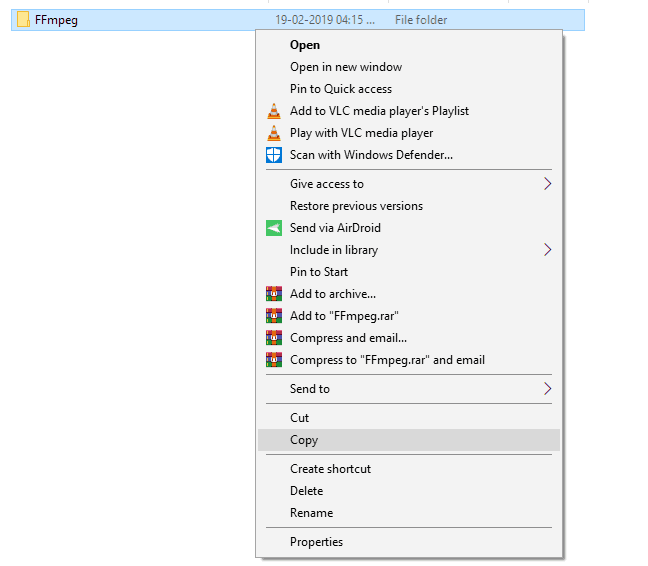Image resolution: width=648 pixels, height=566 pixels.
Task: Click the WinRAR icon beside Add to archive
Action: coord(274,294)
